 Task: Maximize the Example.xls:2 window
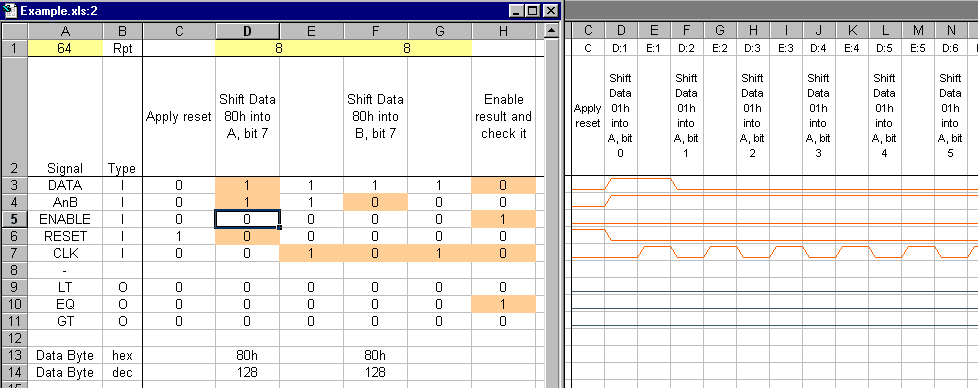coord(532,11)
